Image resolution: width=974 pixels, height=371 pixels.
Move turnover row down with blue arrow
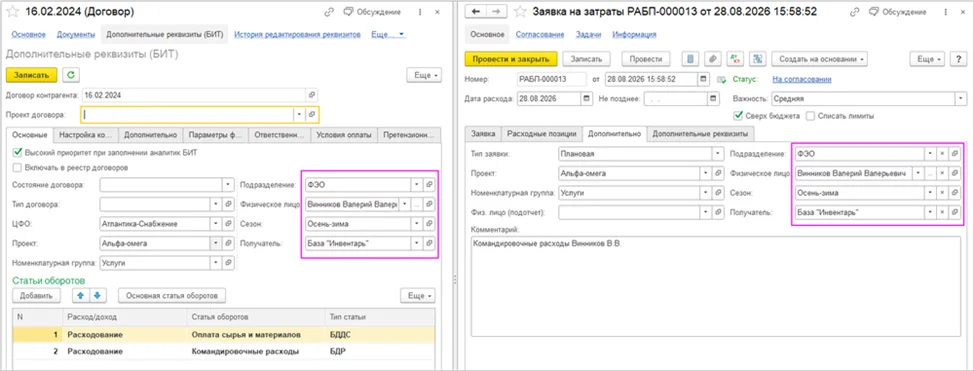point(97,295)
